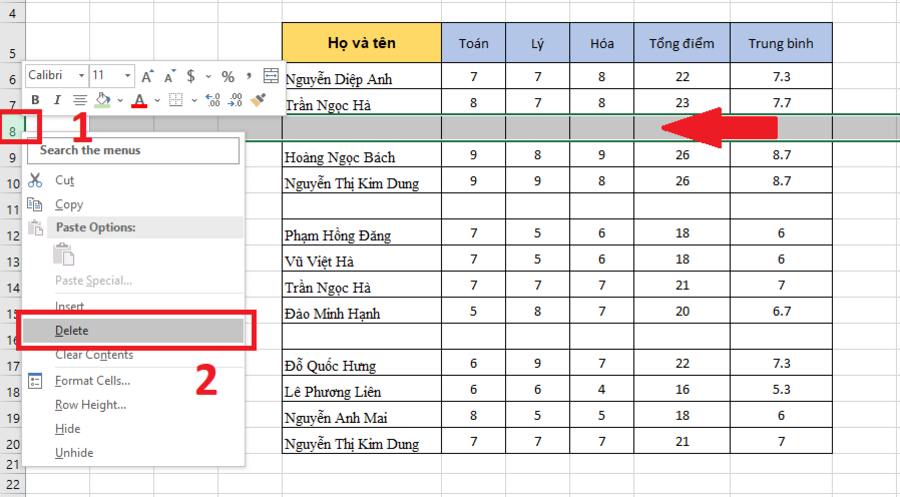Viewport: 900px width, 497px height.
Task: Click the Tổng điểm header cell
Action: (x=682, y=42)
